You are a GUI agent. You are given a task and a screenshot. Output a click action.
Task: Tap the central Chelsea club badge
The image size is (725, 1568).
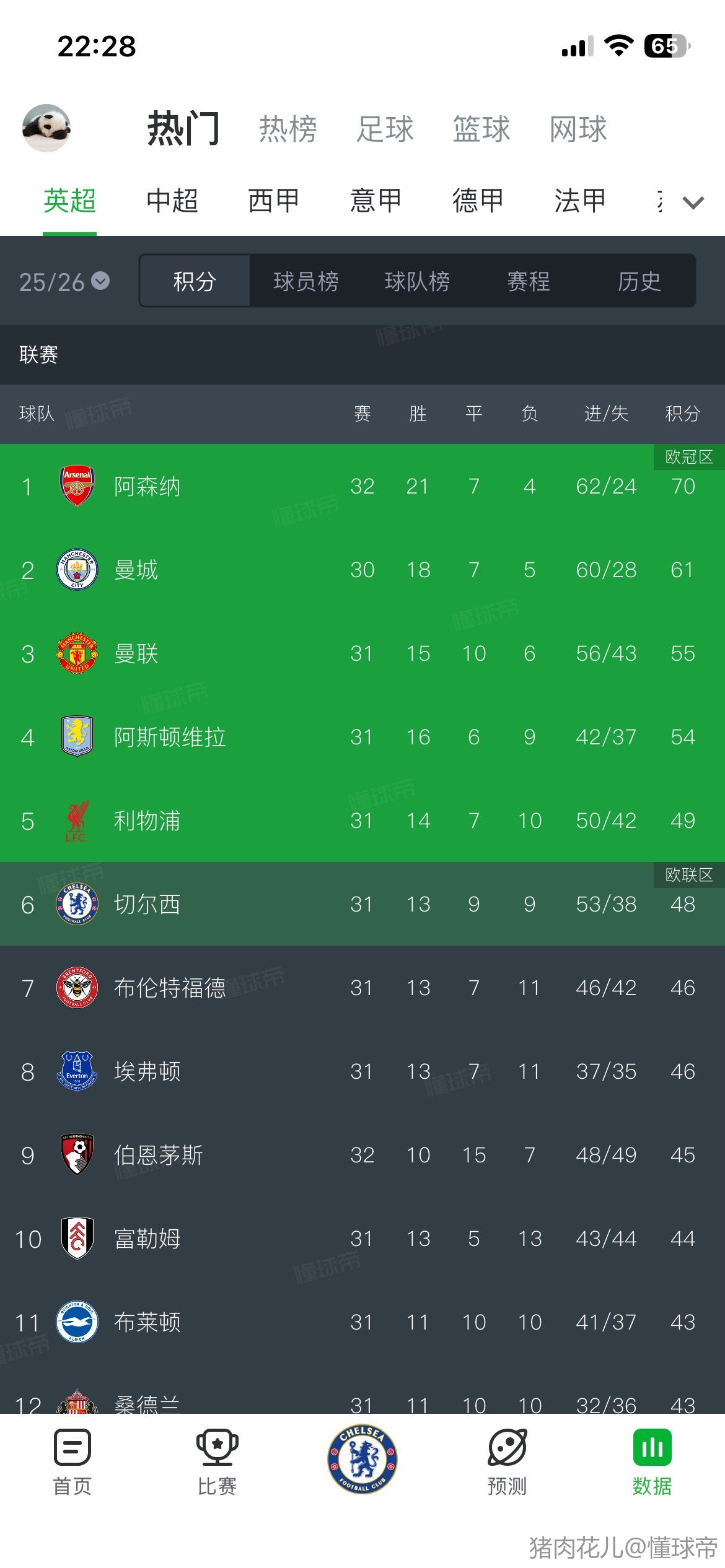[x=362, y=1458]
